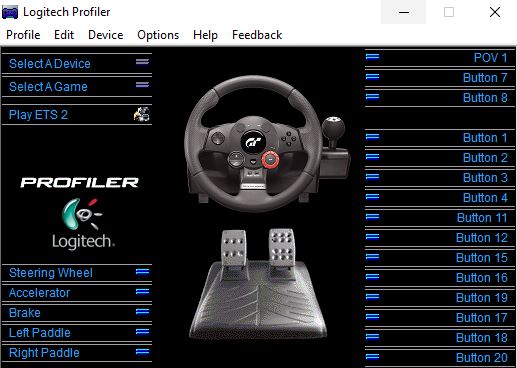Image resolution: width=517 pixels, height=368 pixels.
Task: Select the Steering Wheel axis label
Action: click(x=51, y=273)
